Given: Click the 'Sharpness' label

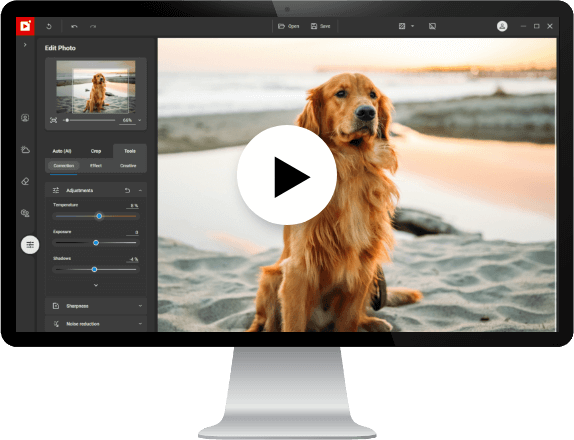Looking at the screenshot, I should (x=77, y=306).
